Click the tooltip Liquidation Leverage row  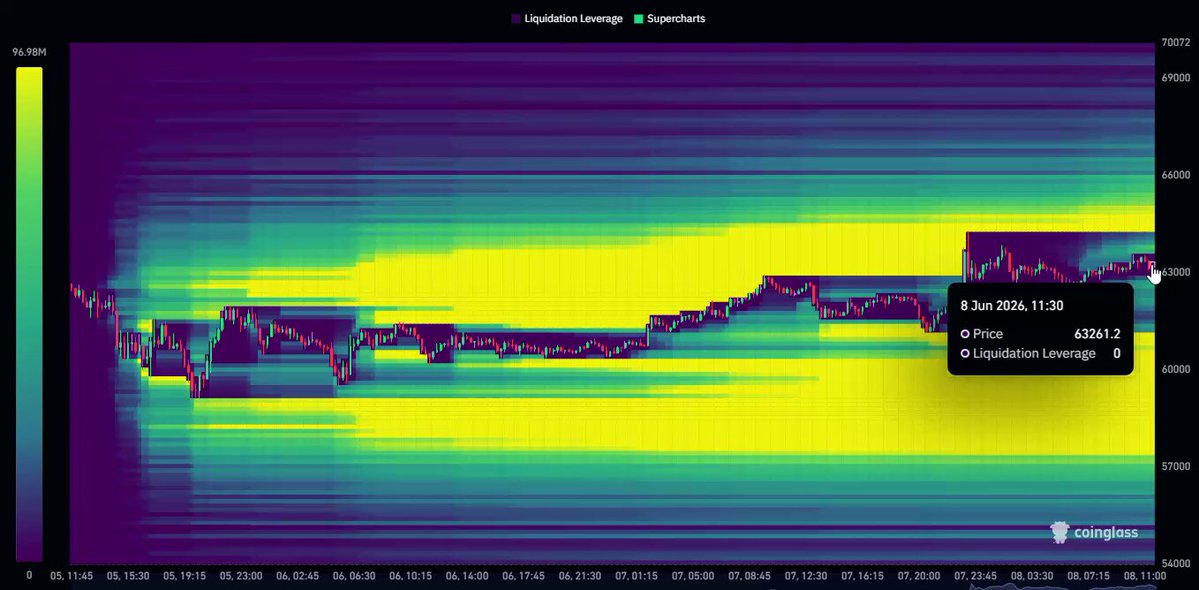point(1041,354)
